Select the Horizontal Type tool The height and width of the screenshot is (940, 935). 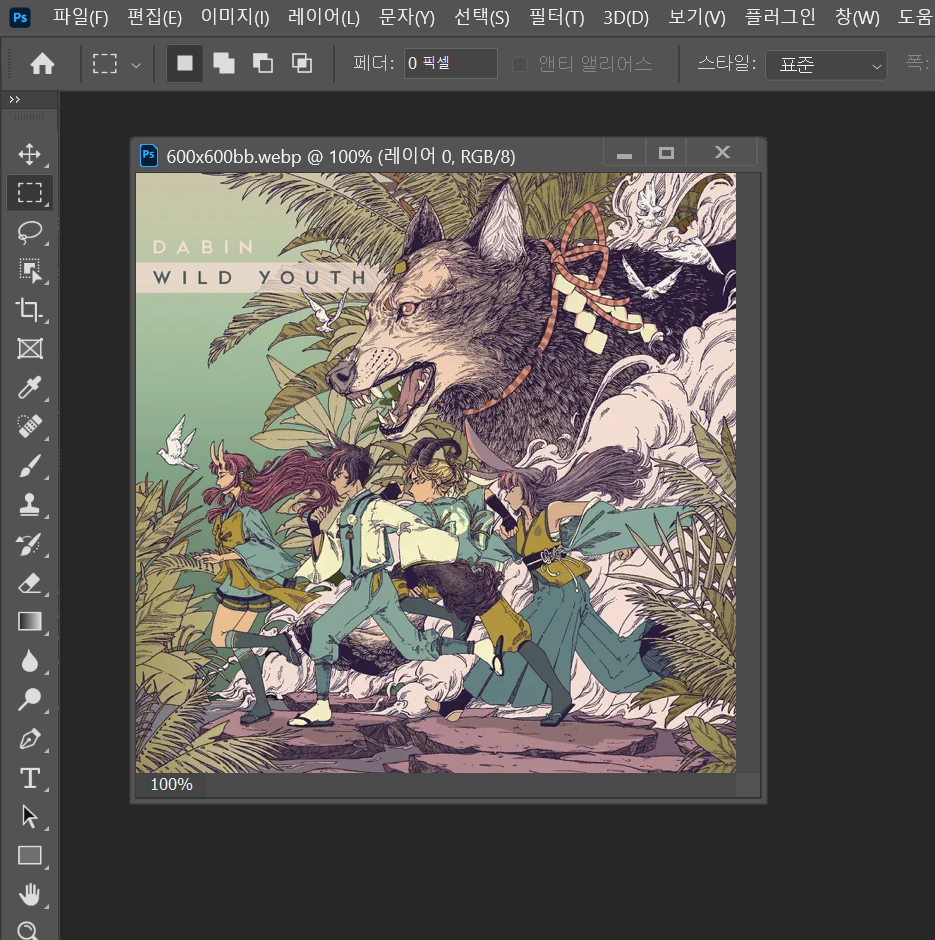[x=29, y=778]
